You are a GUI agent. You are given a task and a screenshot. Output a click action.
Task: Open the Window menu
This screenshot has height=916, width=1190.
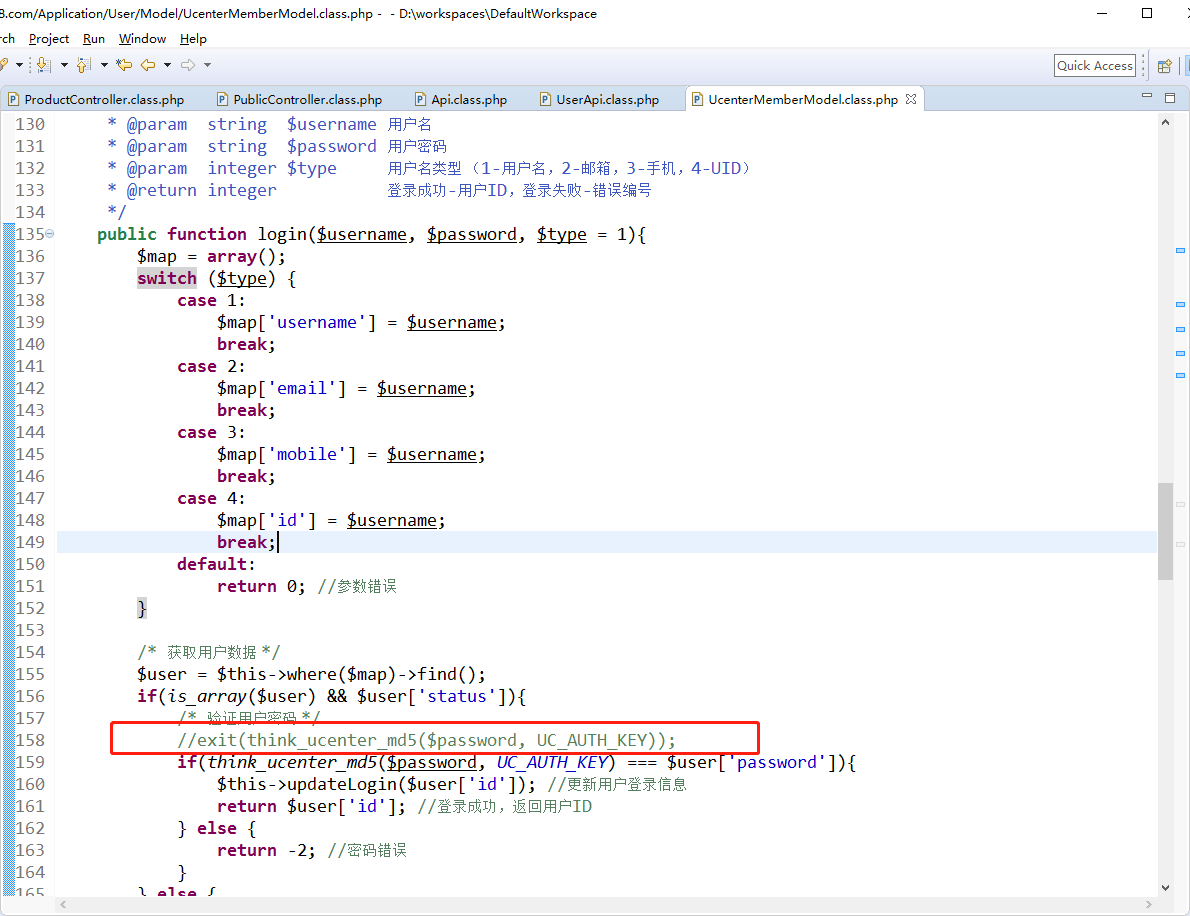coord(142,38)
